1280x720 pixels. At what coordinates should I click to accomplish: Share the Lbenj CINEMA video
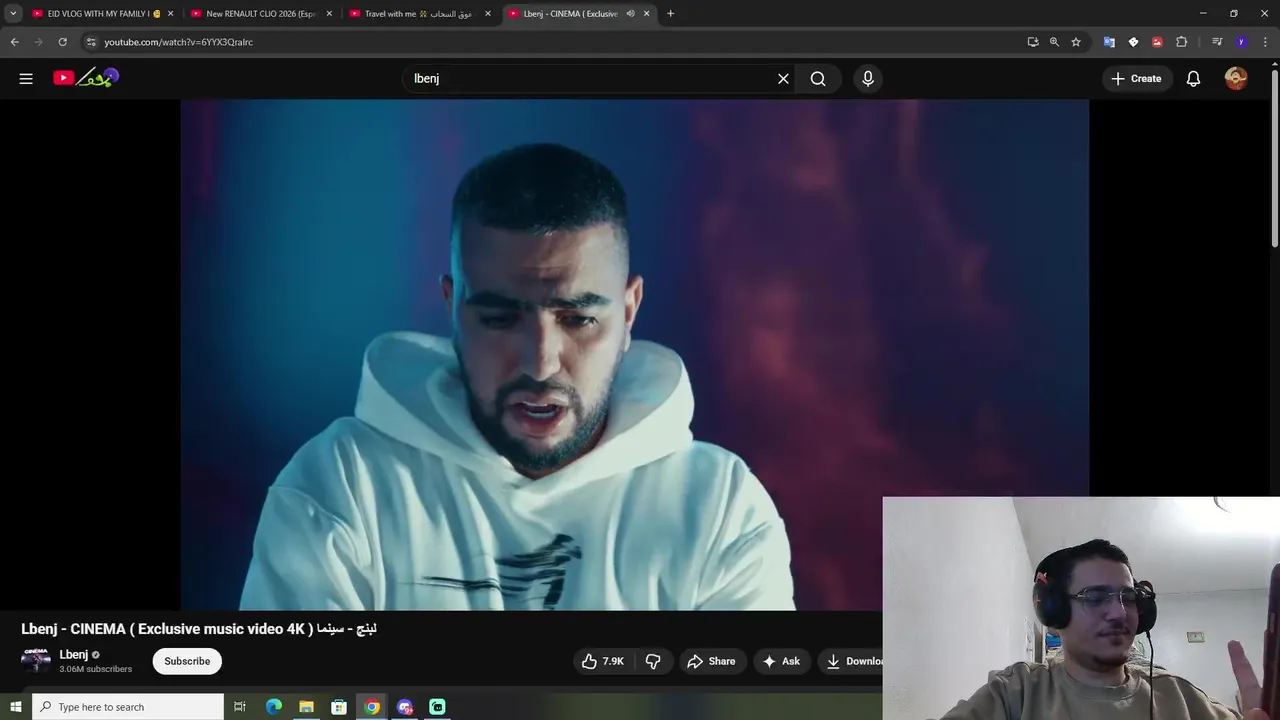click(x=711, y=661)
